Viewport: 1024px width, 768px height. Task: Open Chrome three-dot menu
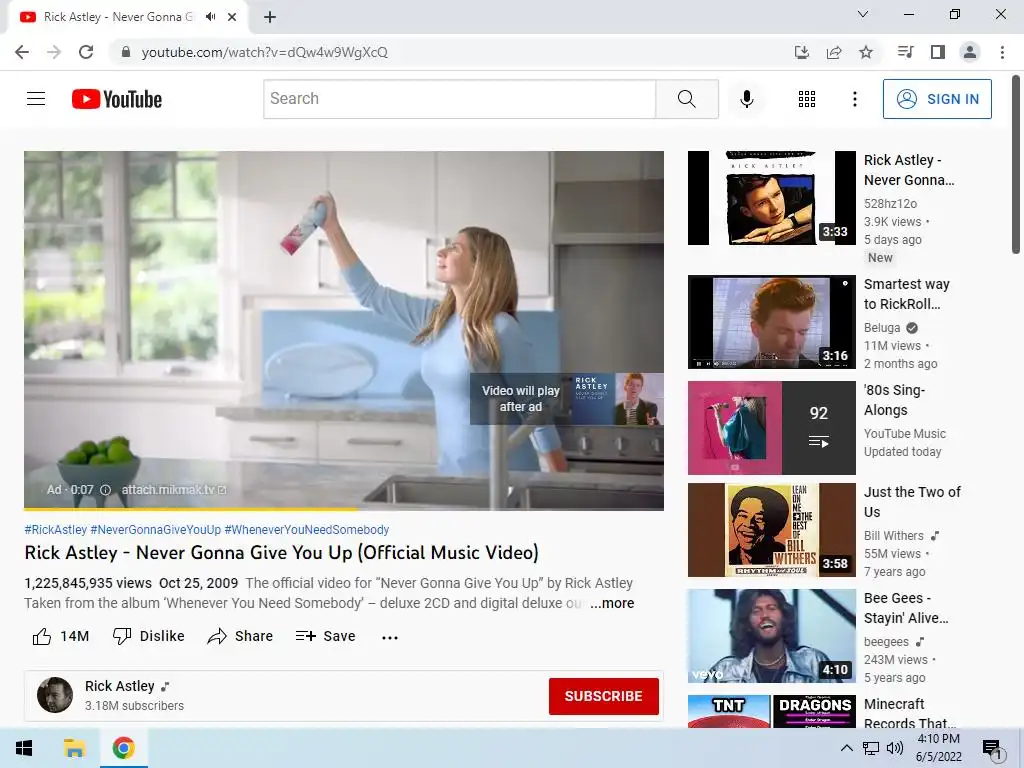(1002, 52)
